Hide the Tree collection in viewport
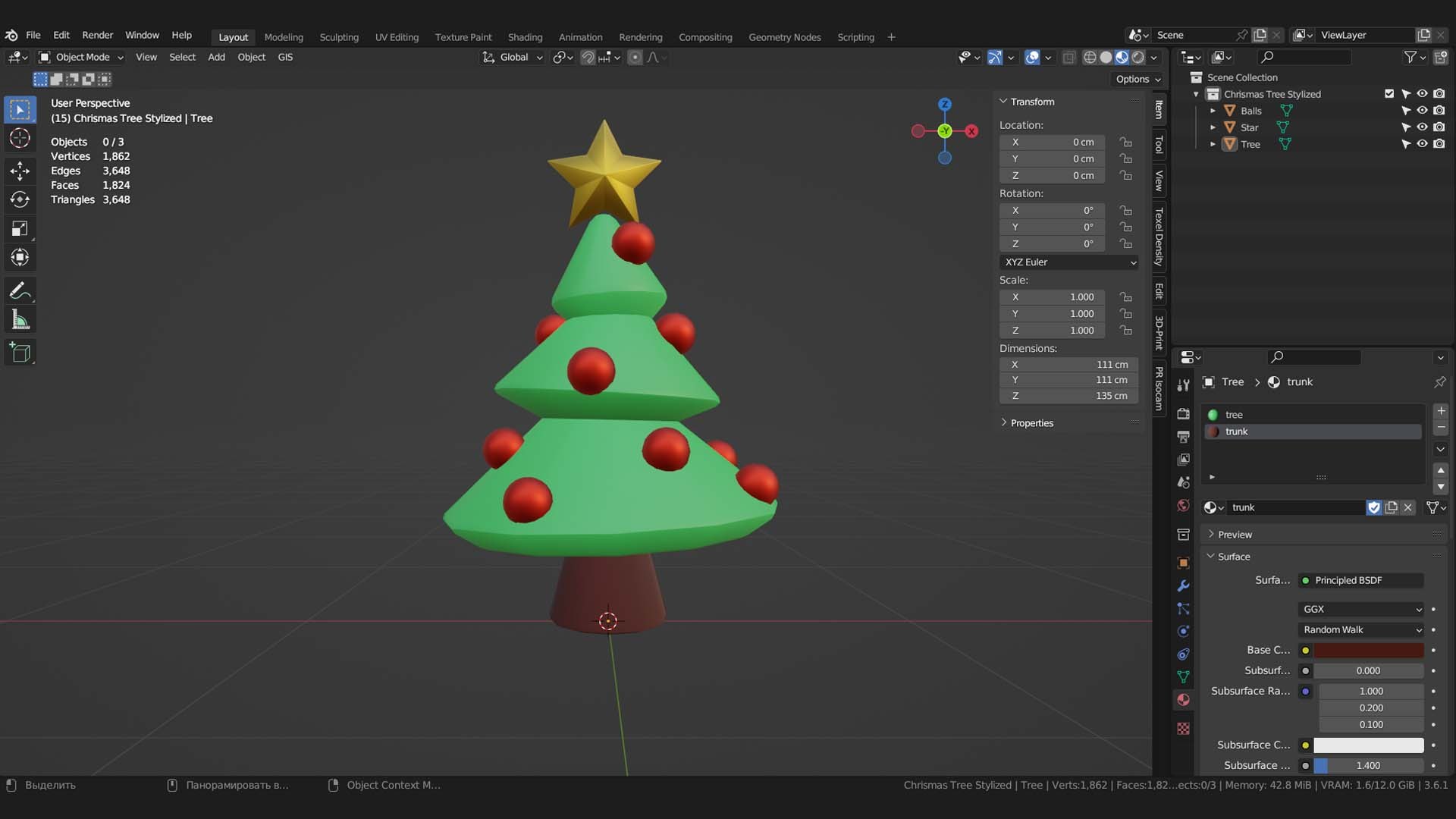1456x819 pixels. 1423,144
